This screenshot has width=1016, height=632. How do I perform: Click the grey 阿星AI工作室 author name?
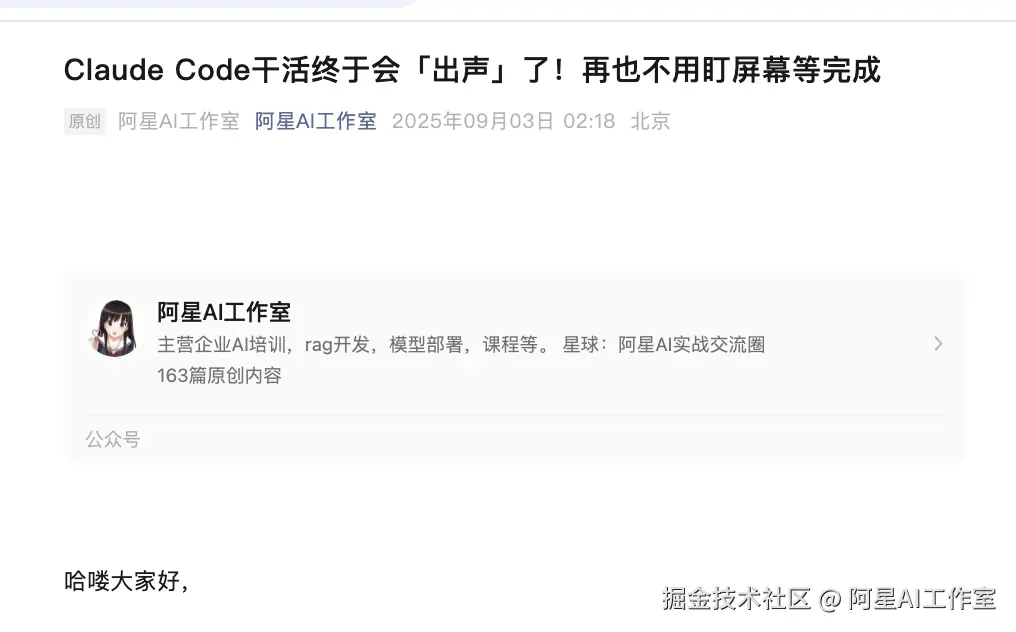point(179,121)
